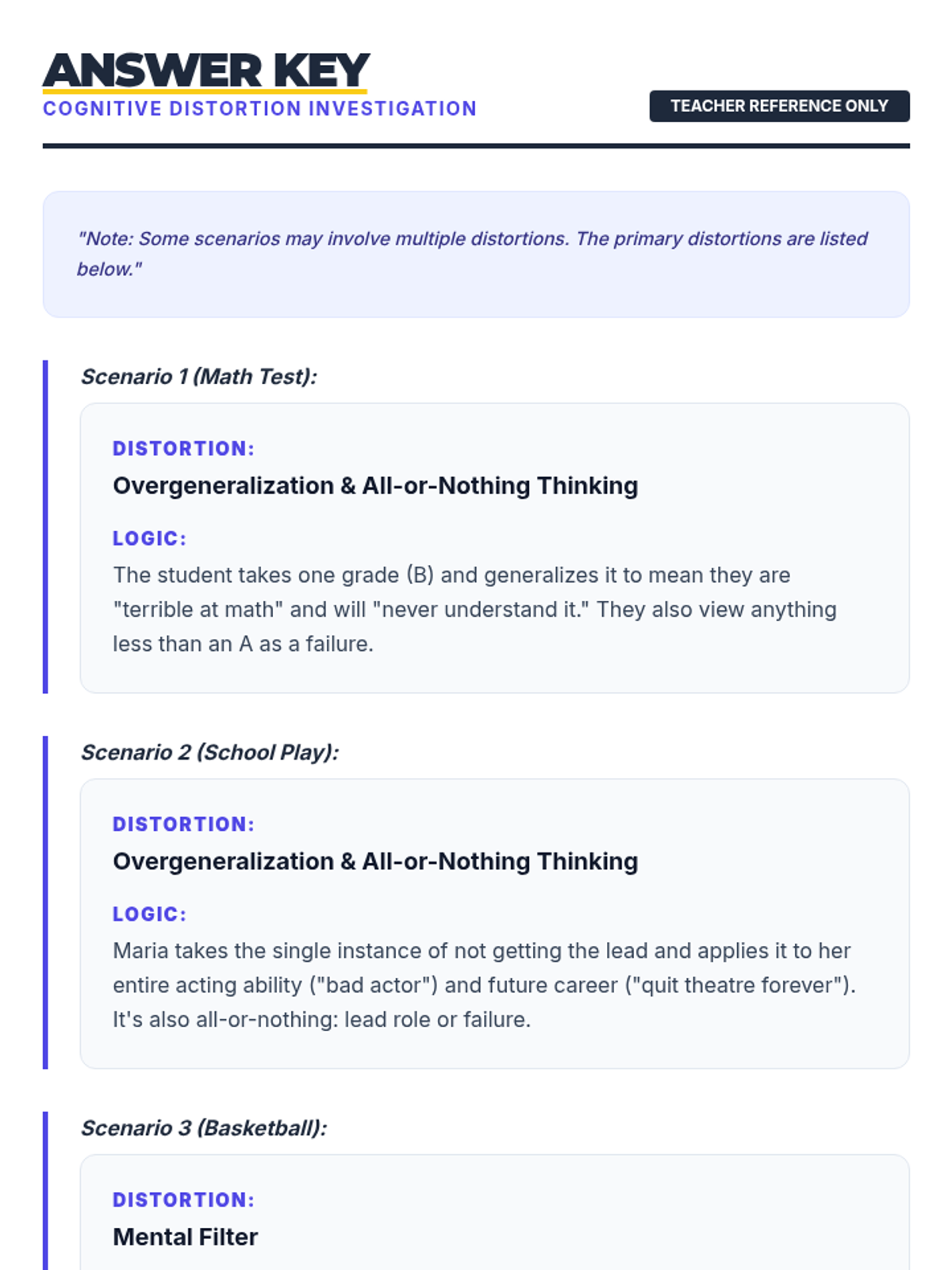Click the DISTORTION label in Scenario 3

tap(183, 1199)
